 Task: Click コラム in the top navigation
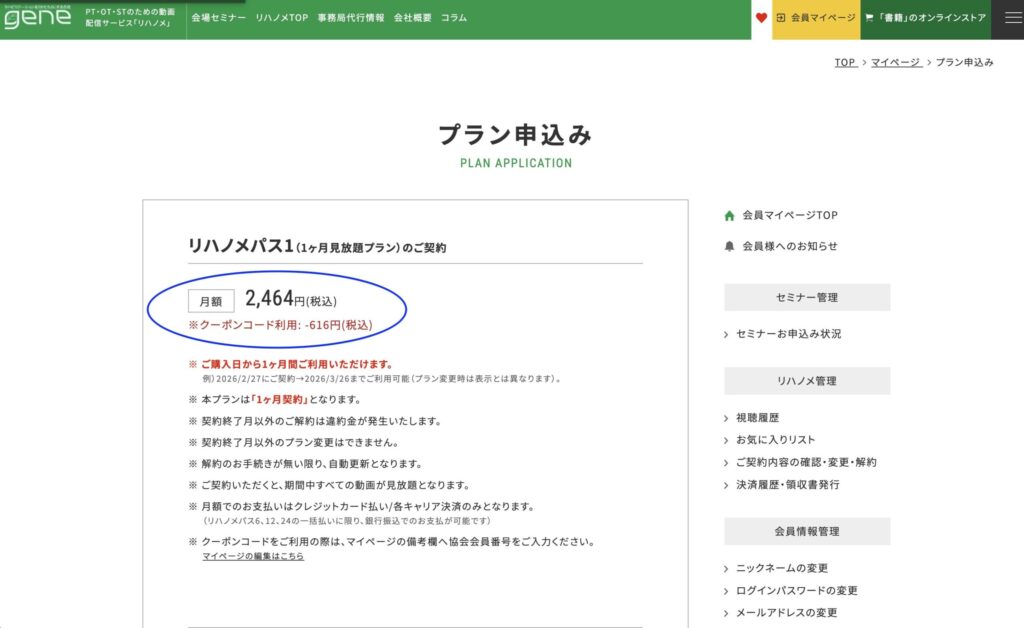tap(454, 18)
